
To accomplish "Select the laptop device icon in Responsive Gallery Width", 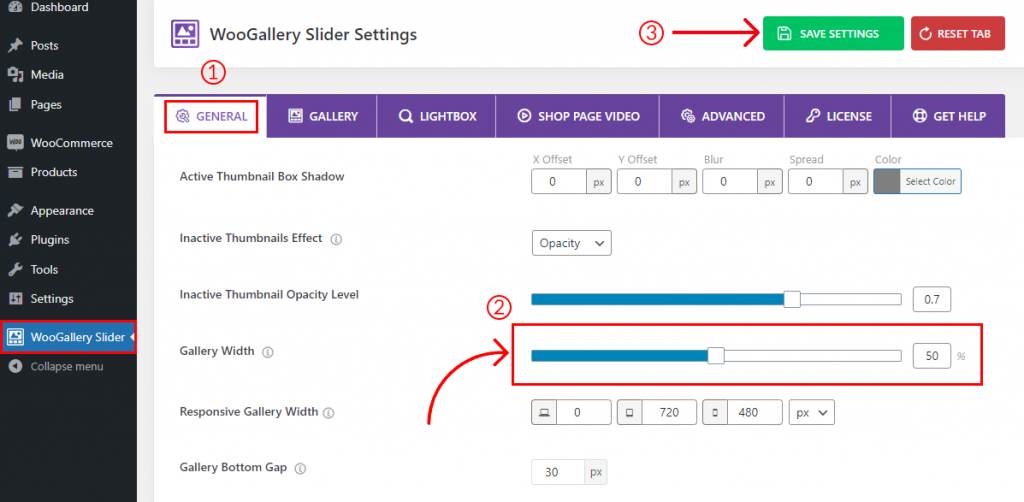I will pos(543,413).
